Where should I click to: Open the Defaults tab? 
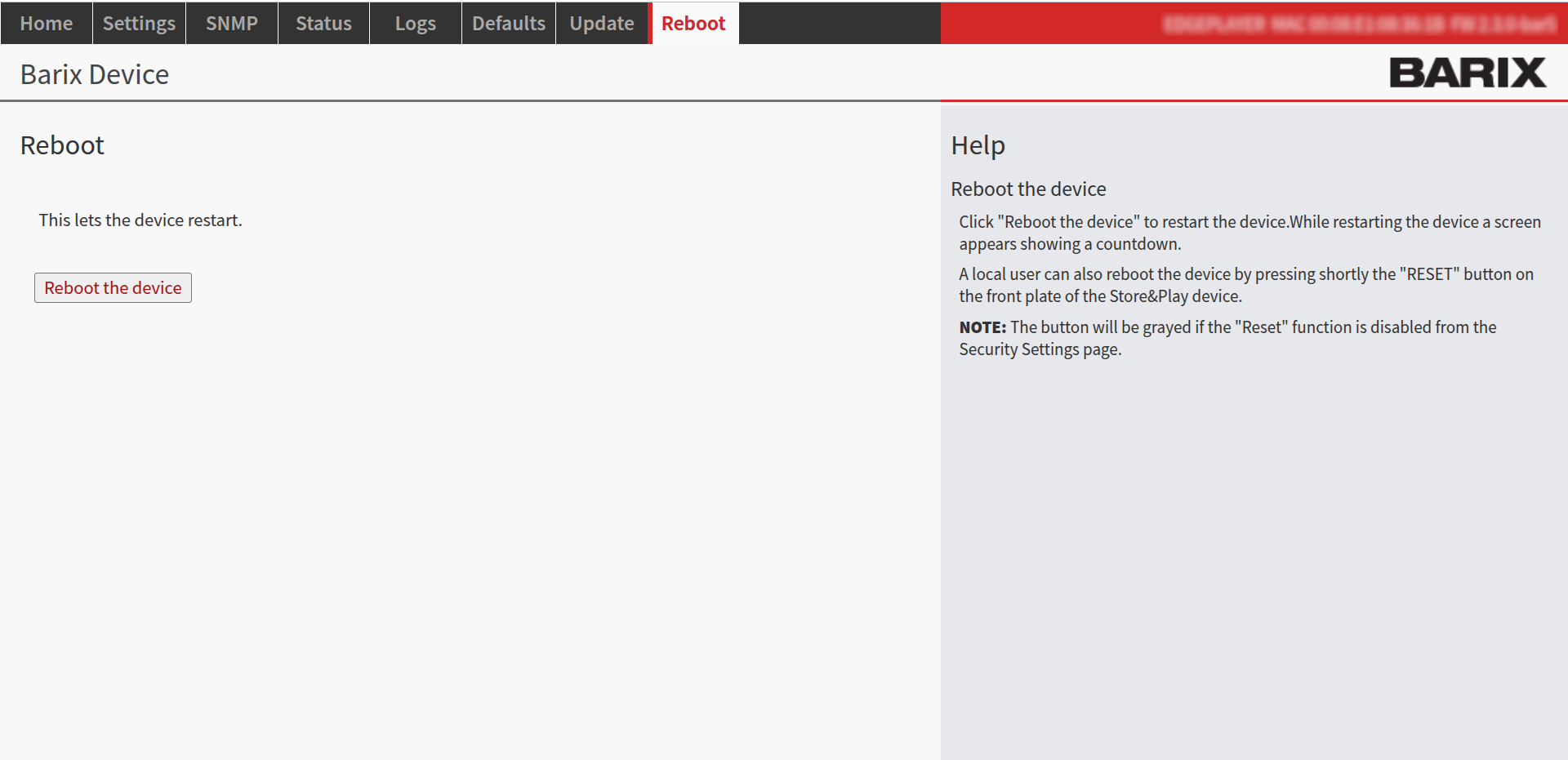click(x=508, y=23)
